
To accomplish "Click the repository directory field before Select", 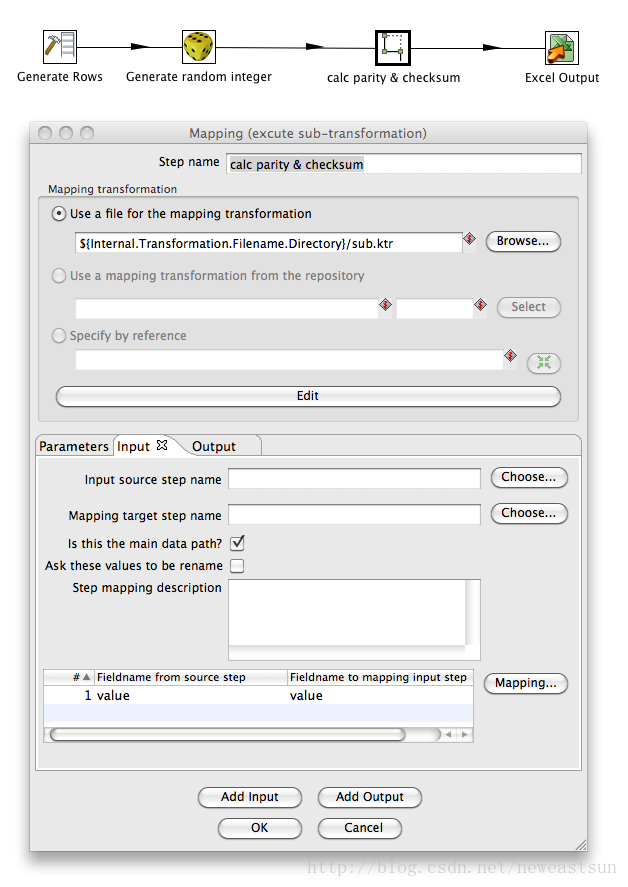I will point(435,309).
